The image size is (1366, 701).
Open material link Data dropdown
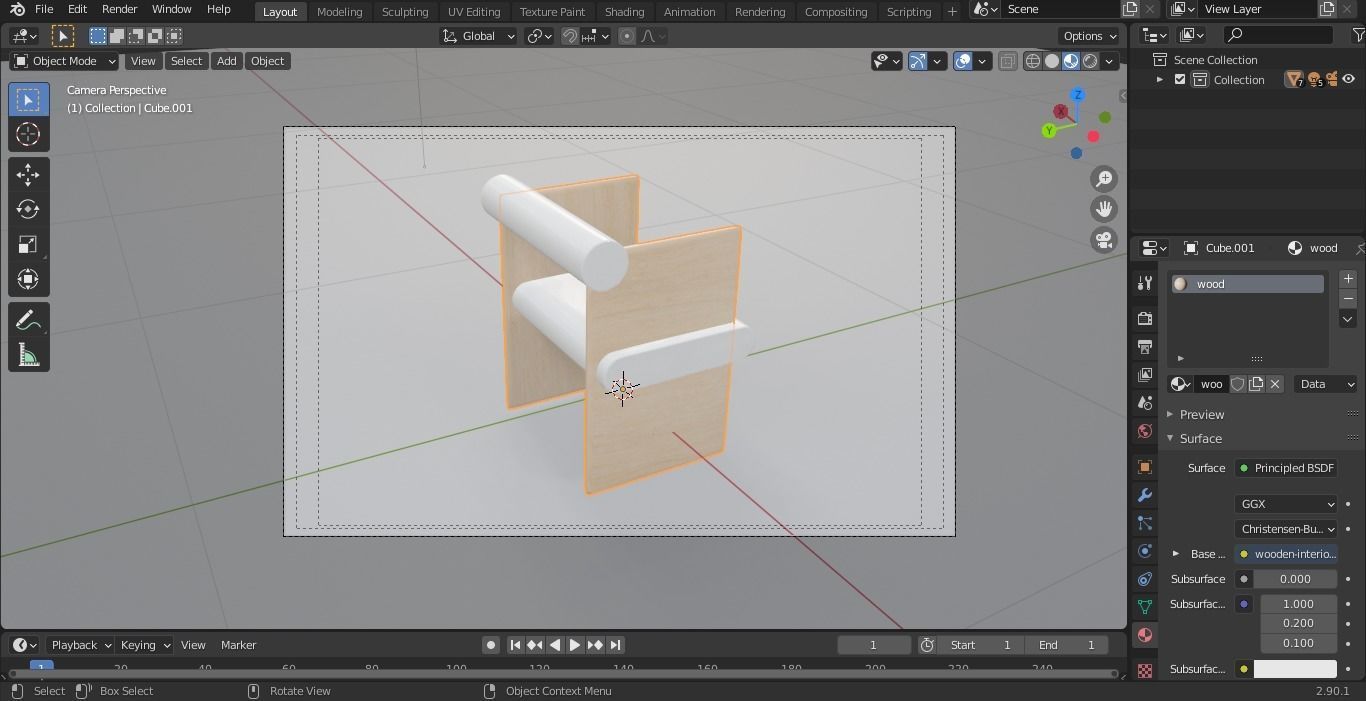[x=1326, y=384]
